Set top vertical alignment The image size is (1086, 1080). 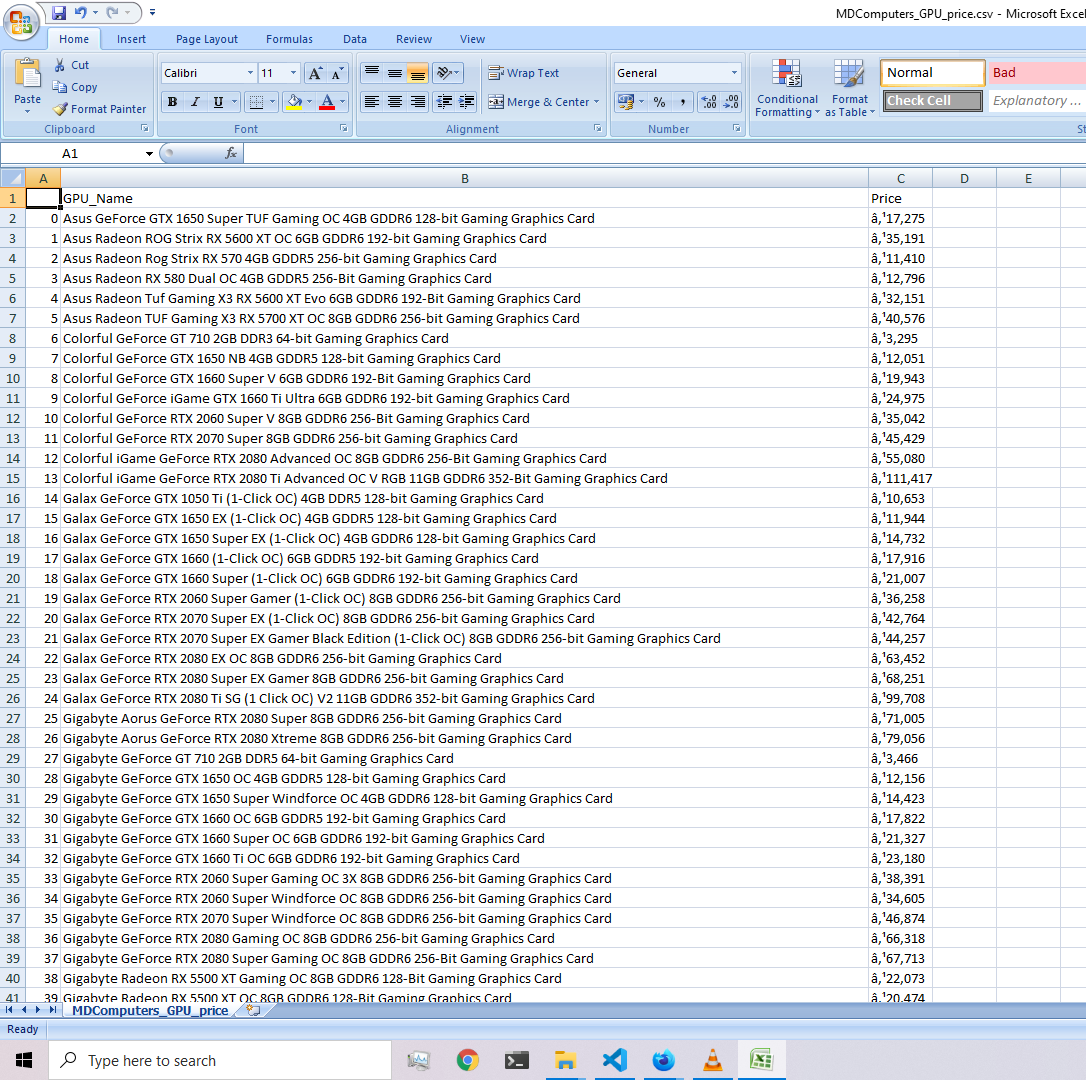click(372, 73)
